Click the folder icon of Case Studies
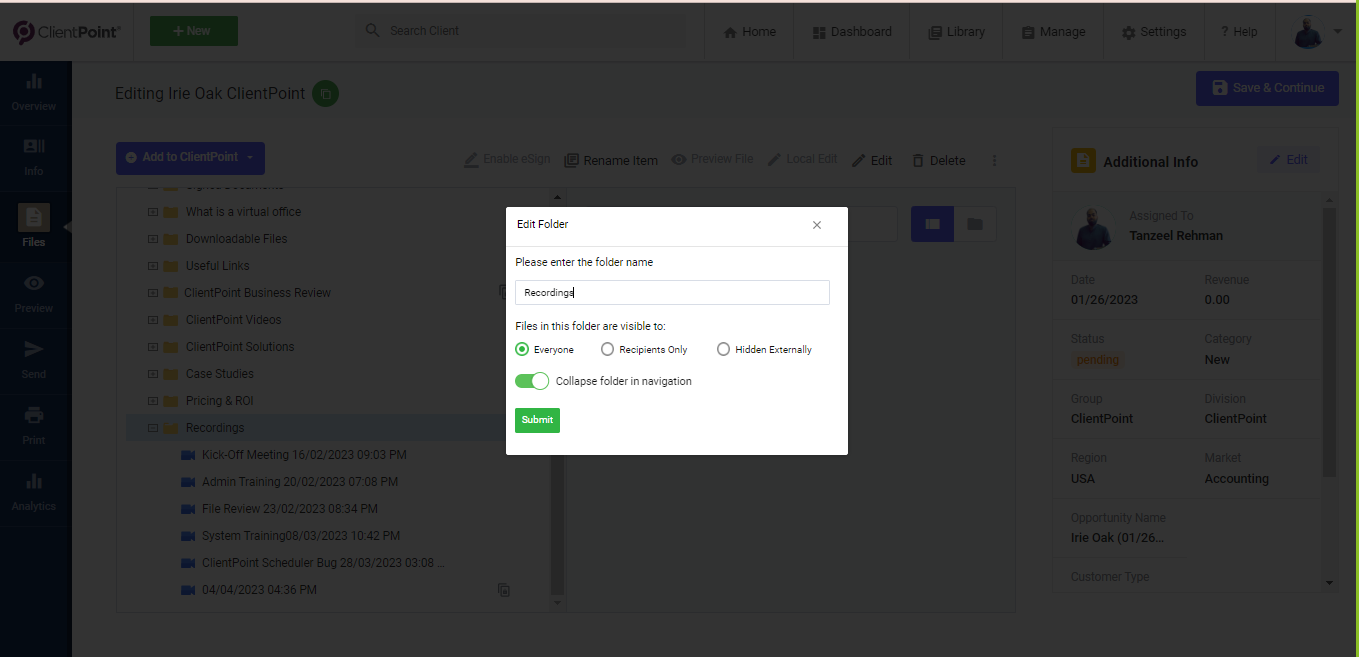This screenshot has height=657, width=1359. pos(170,374)
